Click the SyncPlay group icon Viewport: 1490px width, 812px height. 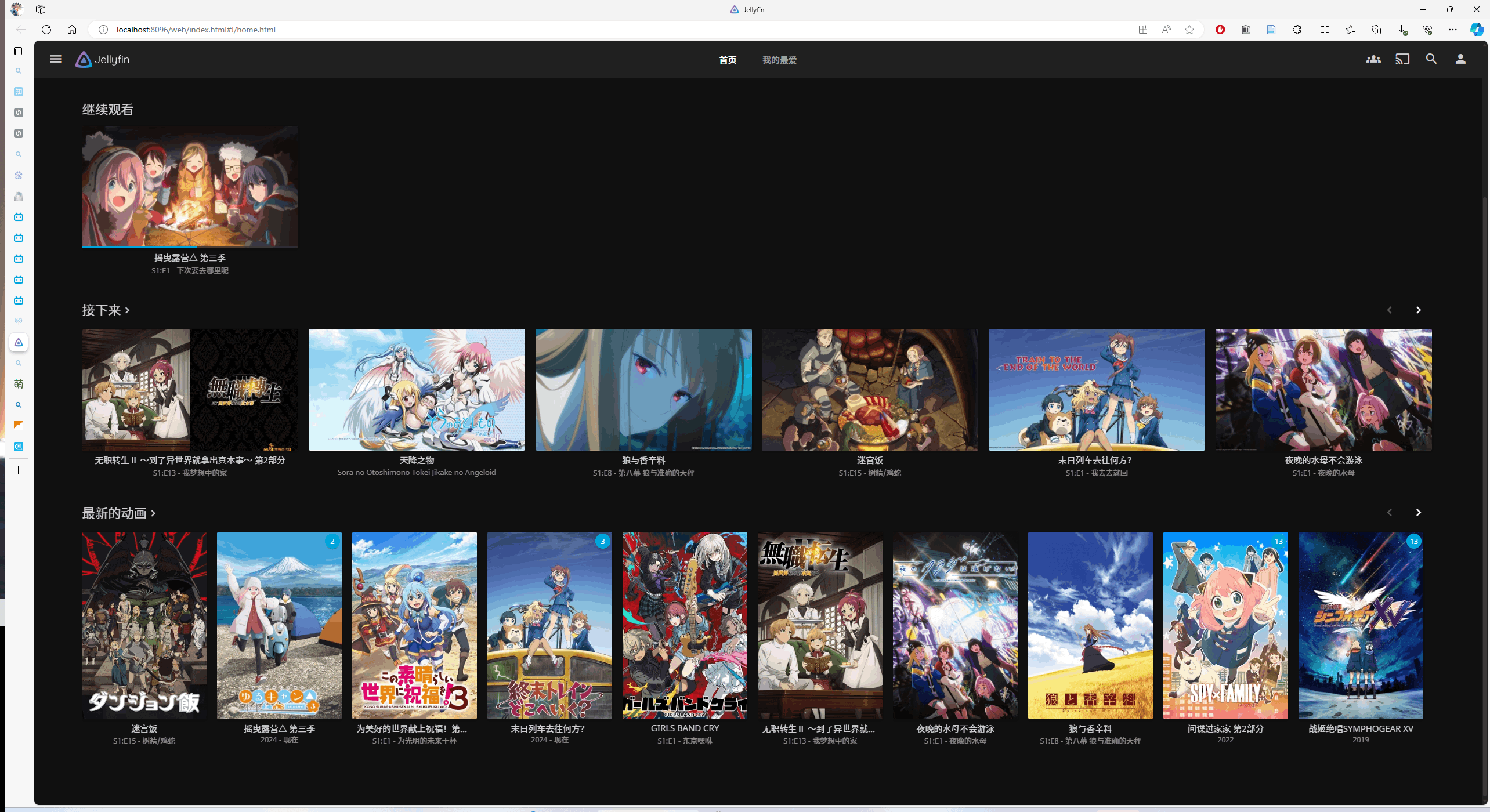[x=1373, y=59]
